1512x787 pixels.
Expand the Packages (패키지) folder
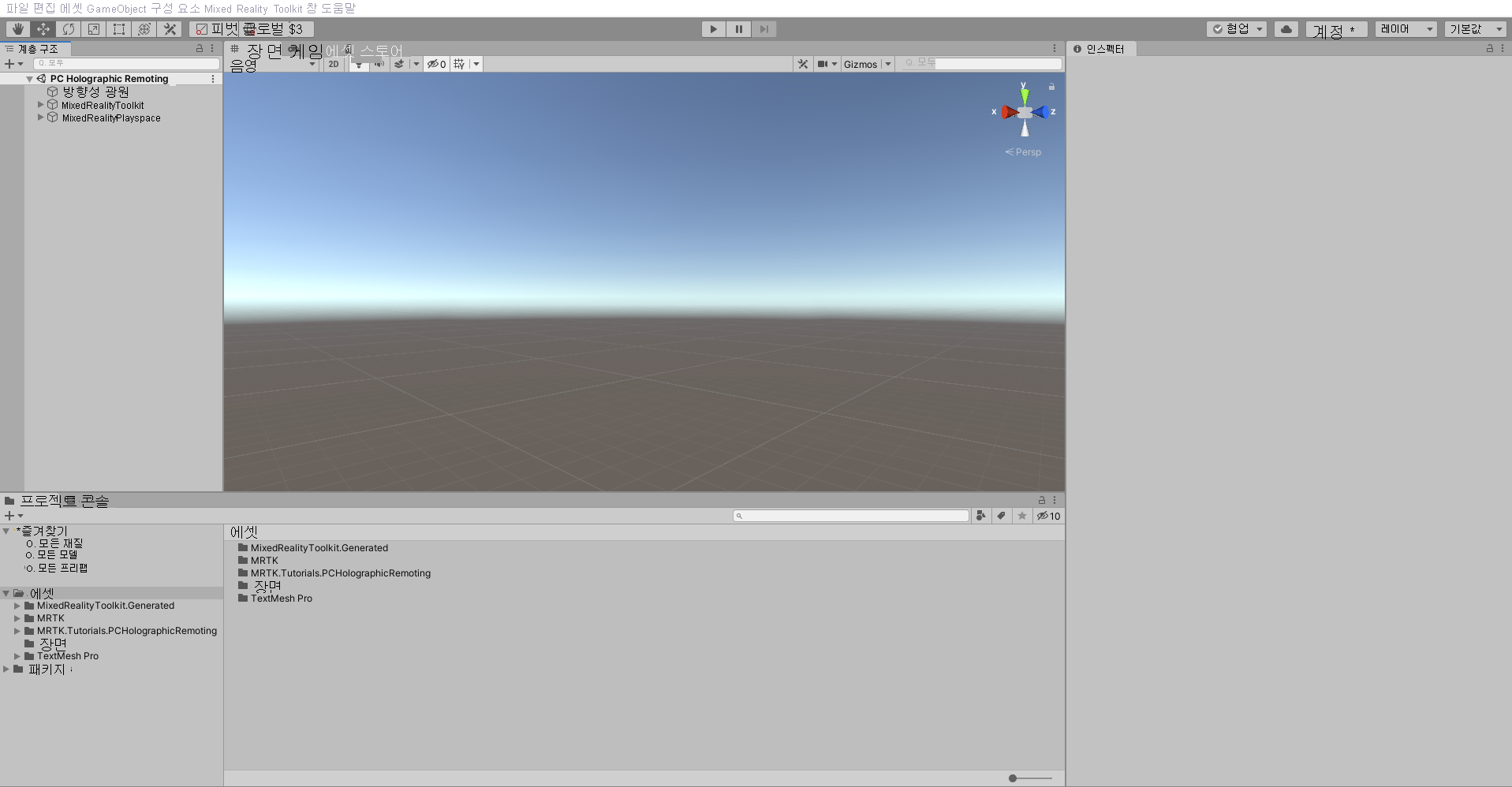click(x=6, y=669)
